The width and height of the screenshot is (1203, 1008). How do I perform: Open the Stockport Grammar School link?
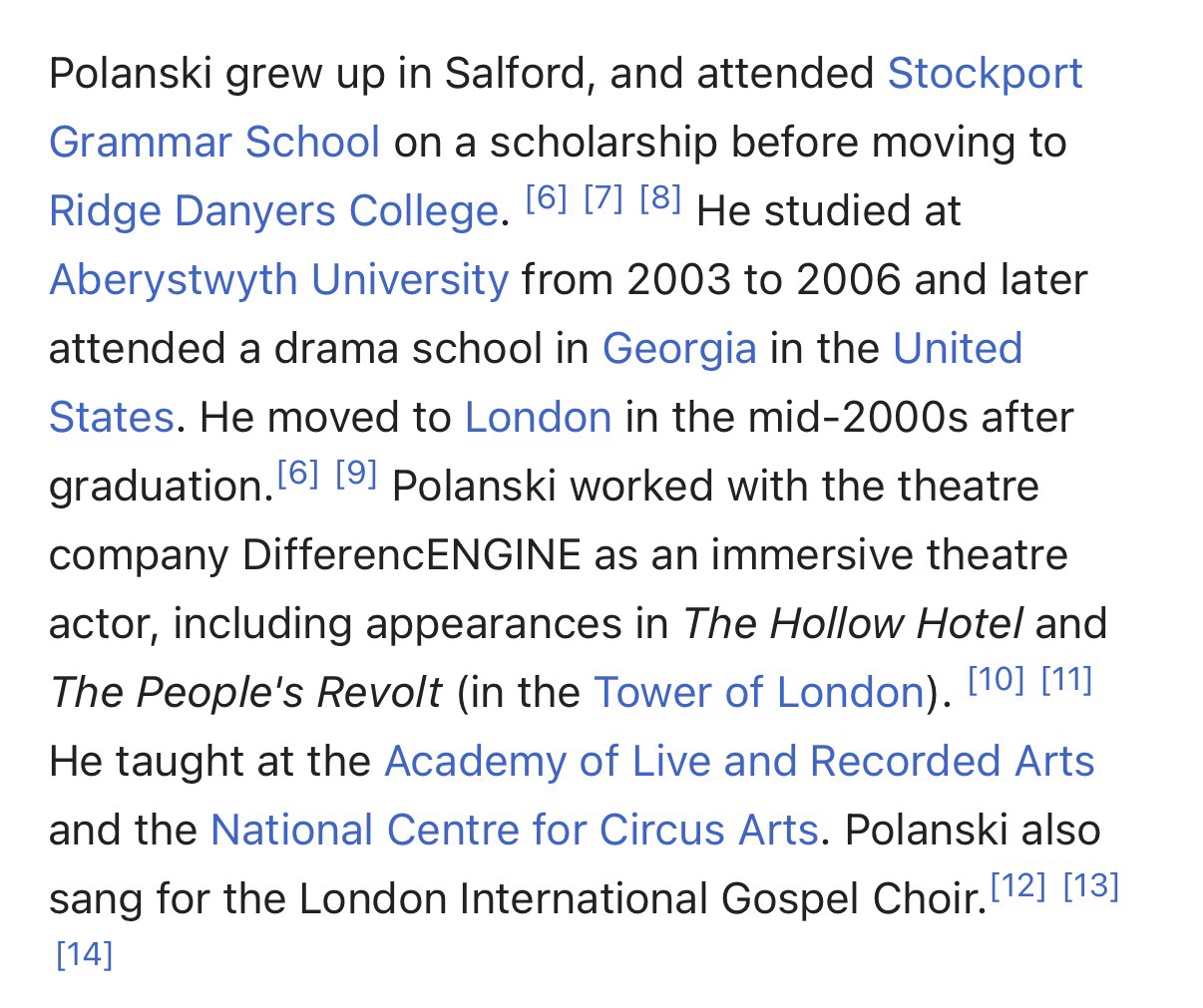[x=984, y=74]
